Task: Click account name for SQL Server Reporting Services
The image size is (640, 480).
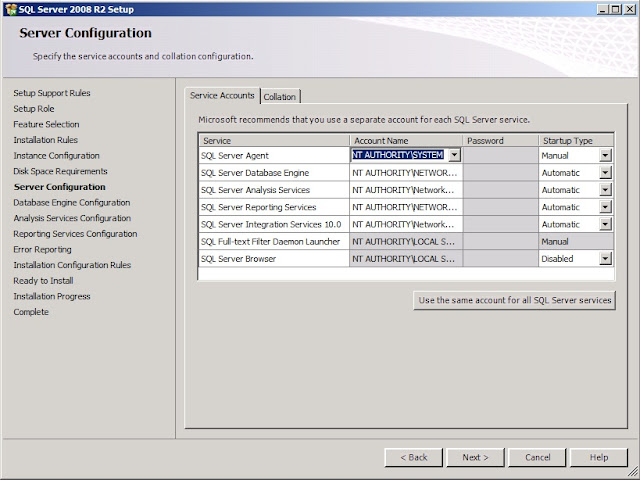Action: pyautogui.click(x=406, y=207)
